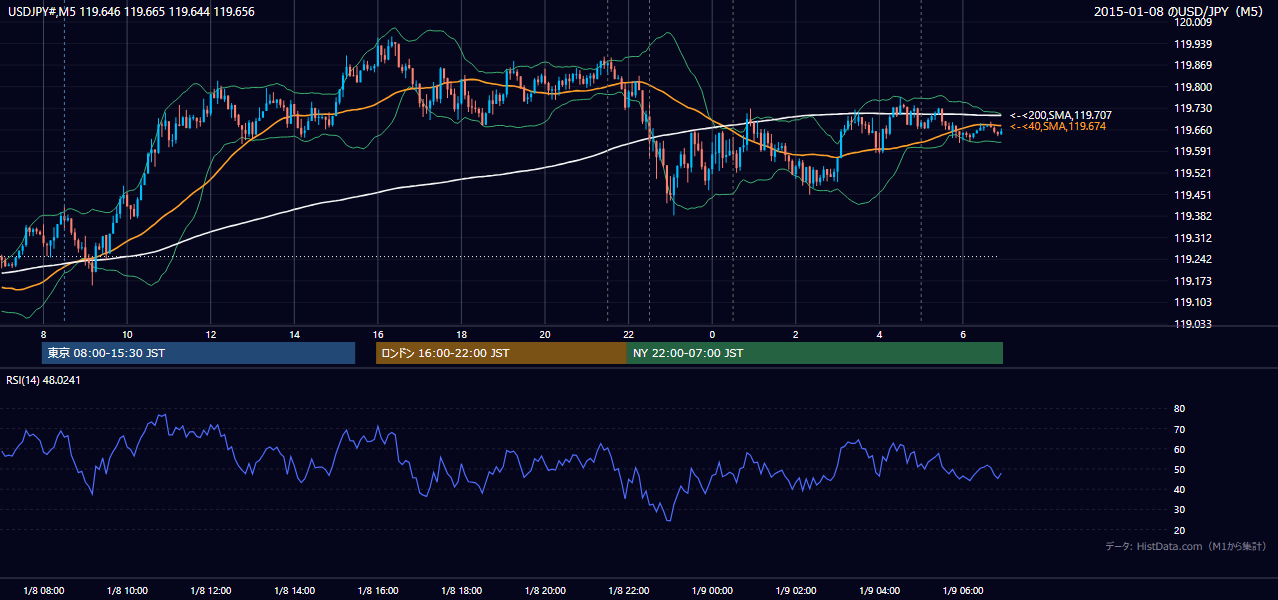The height and width of the screenshot is (600, 1278).
Task: Click price axis label 120.009
Action: click(1193, 22)
